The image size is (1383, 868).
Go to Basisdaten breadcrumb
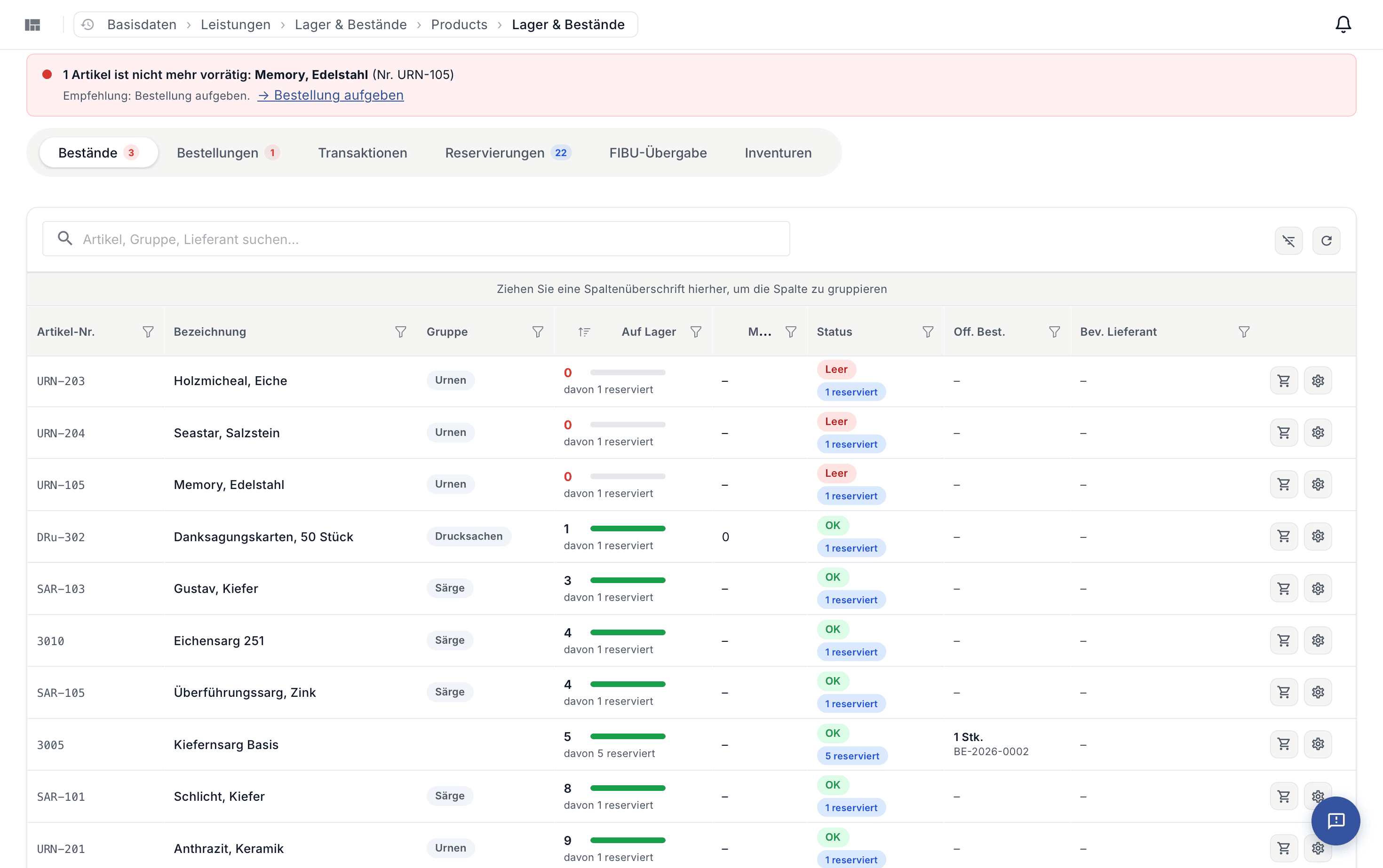[x=142, y=24]
